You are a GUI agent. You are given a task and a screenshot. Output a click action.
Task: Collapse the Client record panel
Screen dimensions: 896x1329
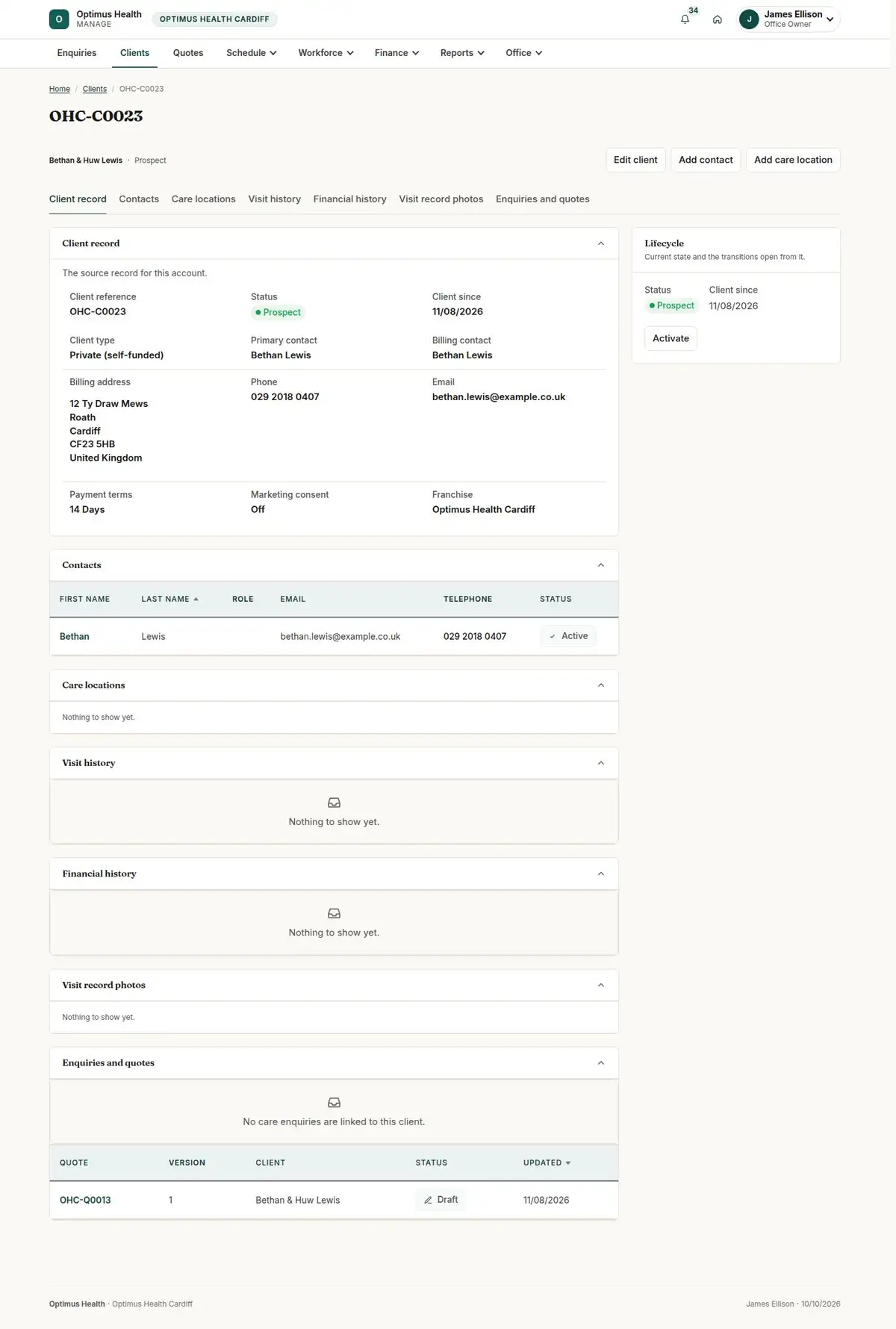(601, 243)
